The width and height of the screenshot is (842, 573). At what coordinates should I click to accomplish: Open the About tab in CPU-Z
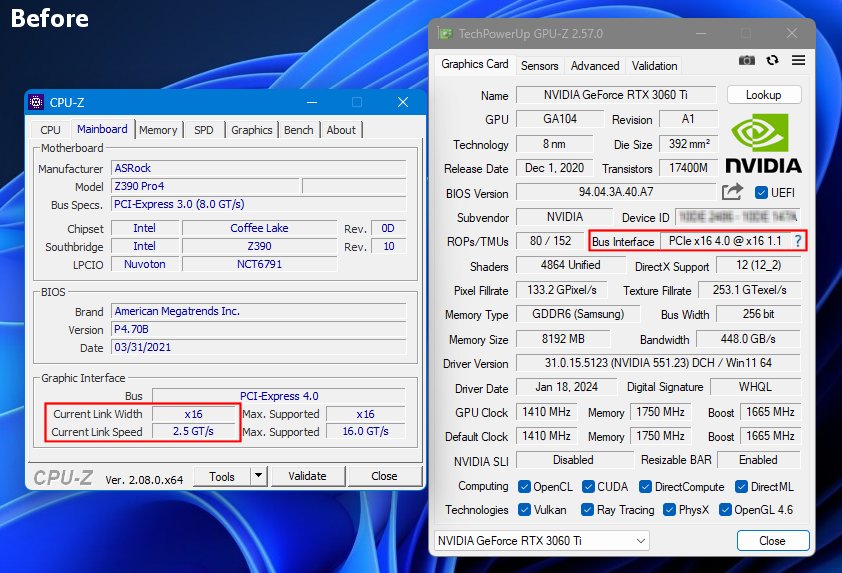pyautogui.click(x=341, y=130)
